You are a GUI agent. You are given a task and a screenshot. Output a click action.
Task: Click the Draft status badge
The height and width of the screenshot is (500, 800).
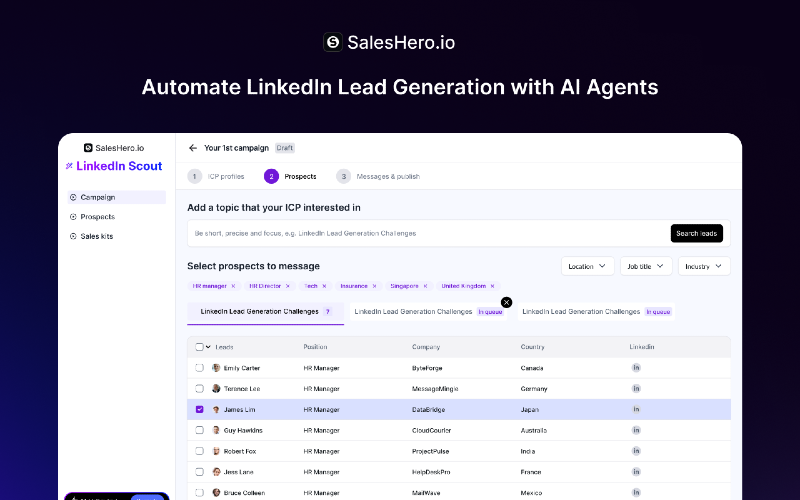tap(285, 148)
